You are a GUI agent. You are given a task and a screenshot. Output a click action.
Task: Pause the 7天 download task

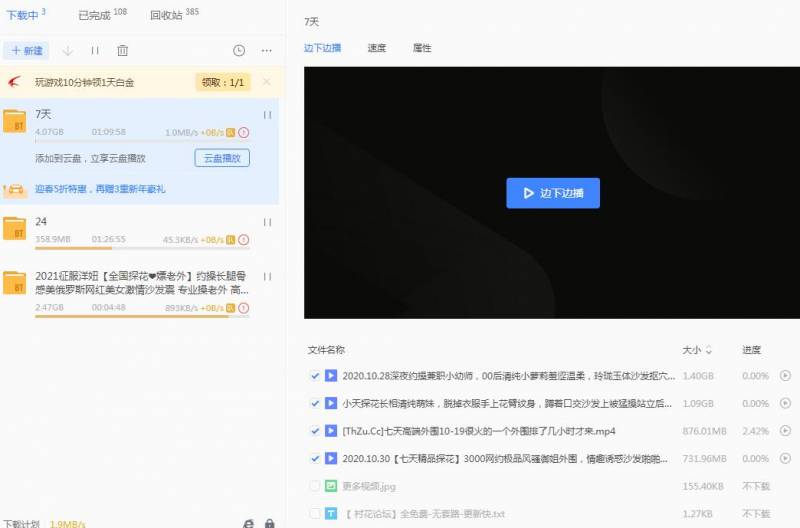click(267, 115)
